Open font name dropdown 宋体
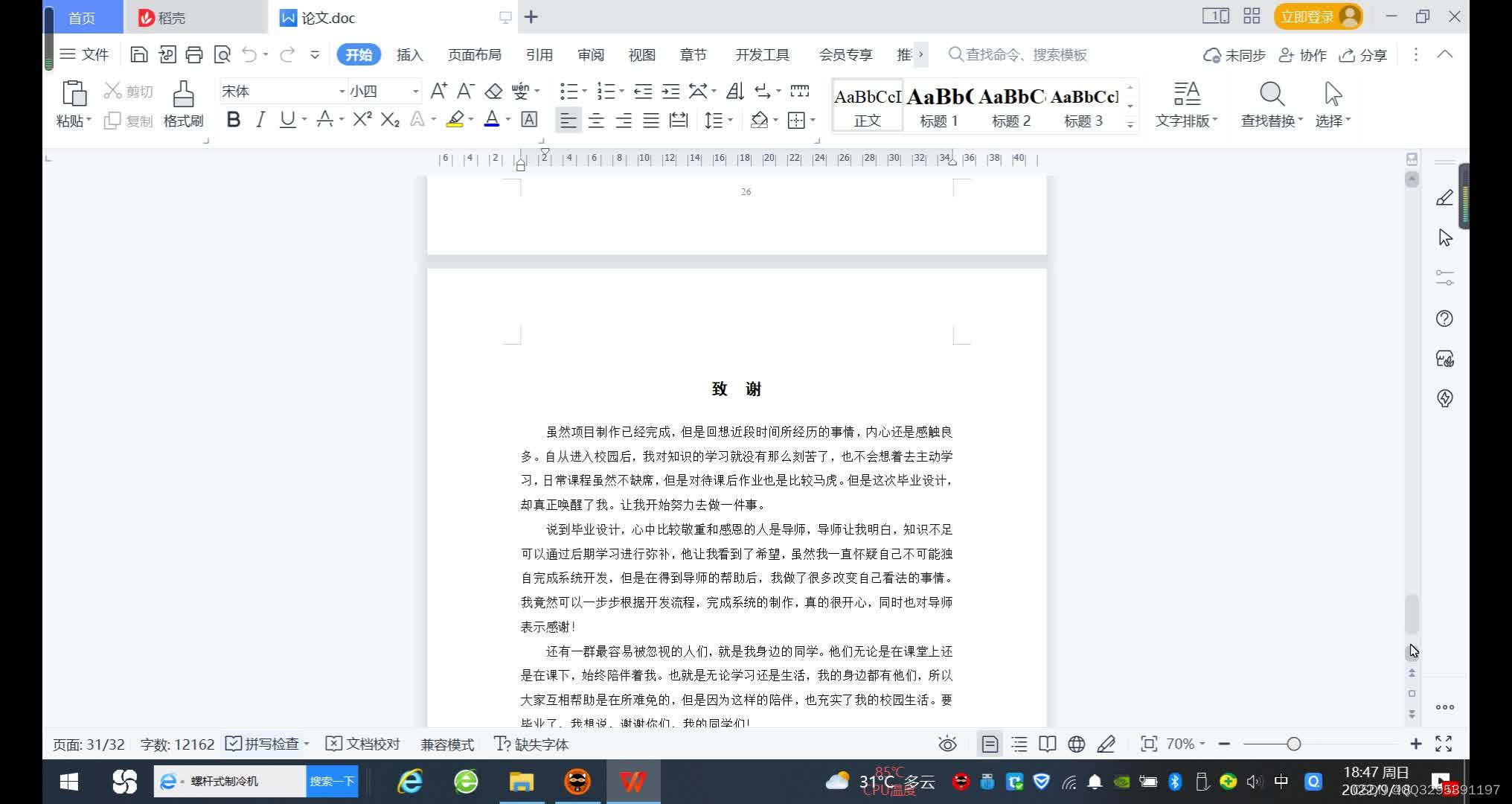The height and width of the screenshot is (804, 1512). click(342, 92)
